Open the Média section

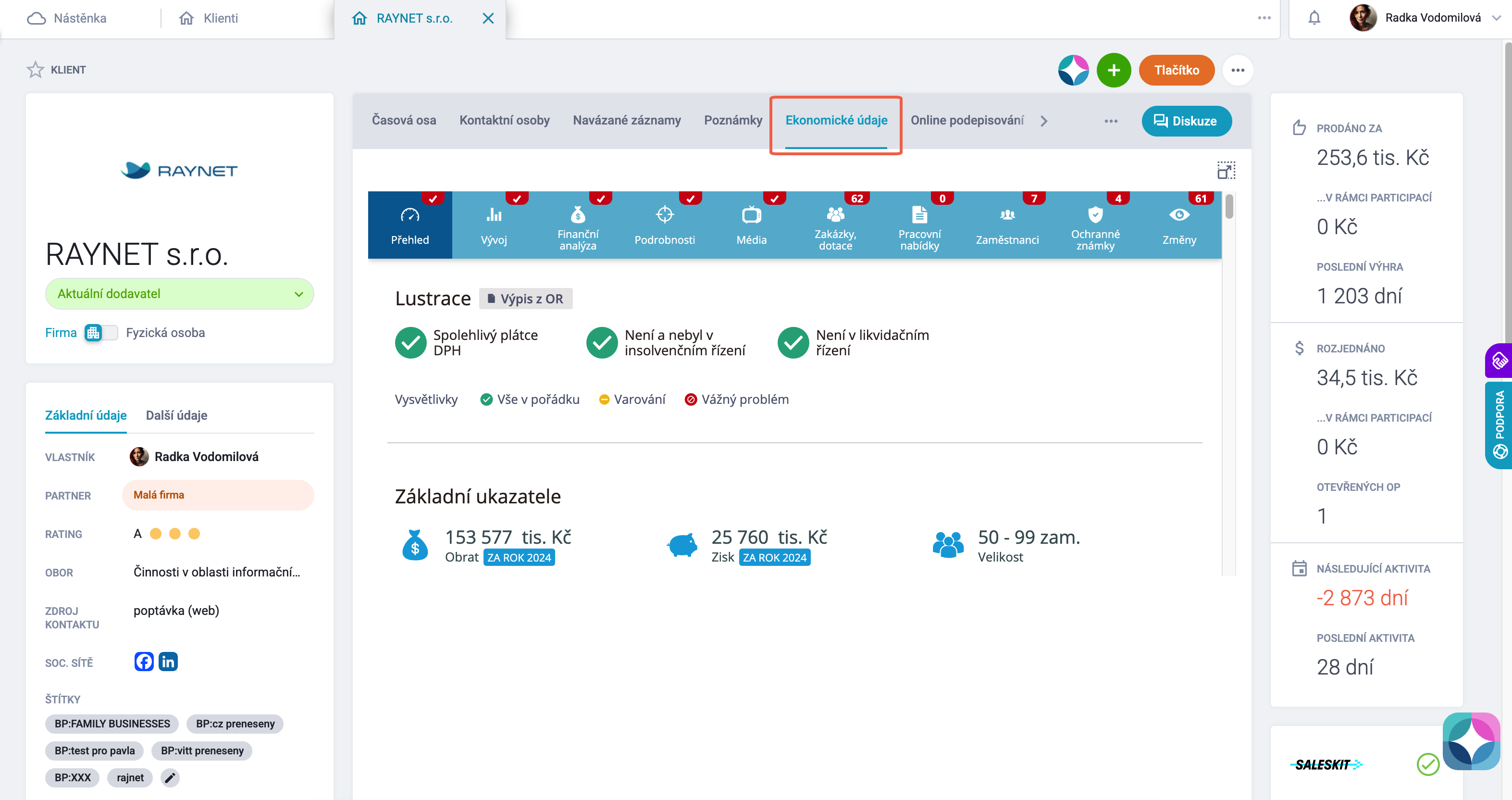click(x=751, y=225)
